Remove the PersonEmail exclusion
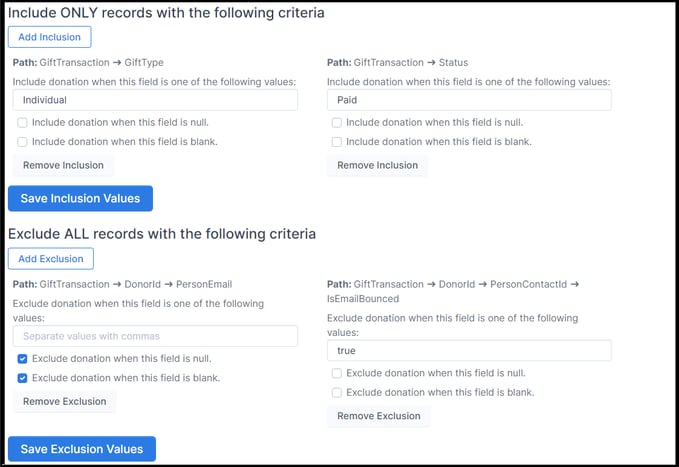This screenshot has width=679, height=467. pos(65,402)
